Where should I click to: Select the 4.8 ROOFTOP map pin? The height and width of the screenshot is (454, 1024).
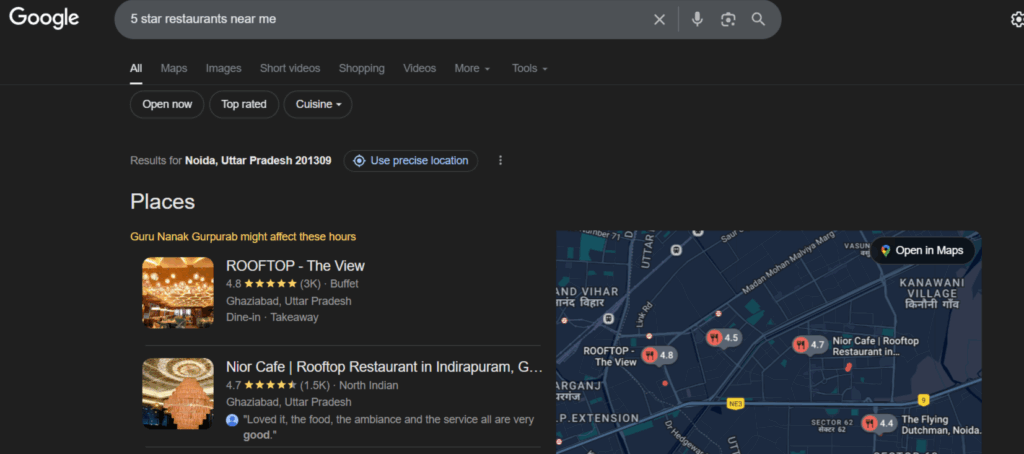(659, 355)
